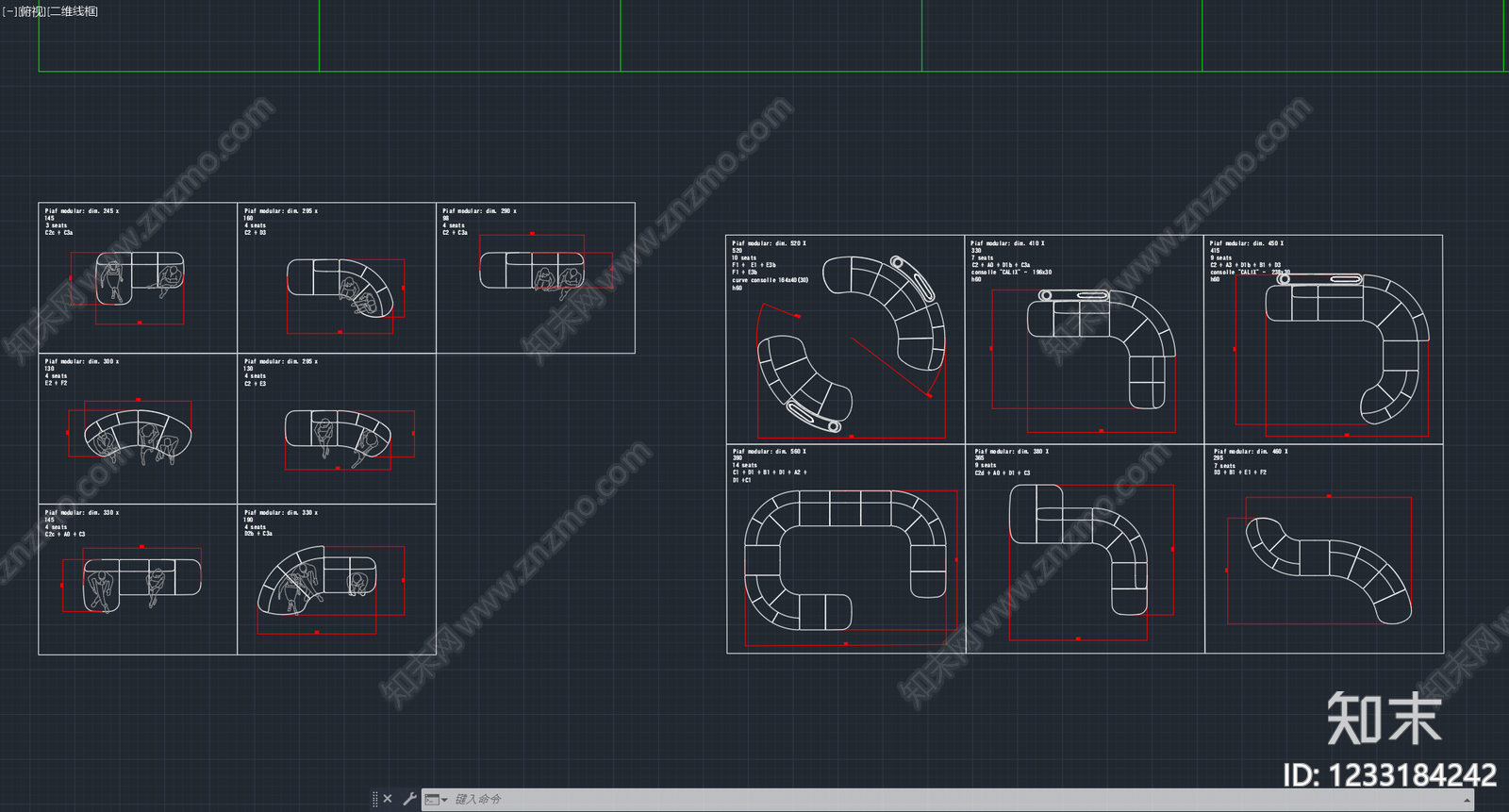
Task: Select the '10 seats' text
Action: point(744,257)
